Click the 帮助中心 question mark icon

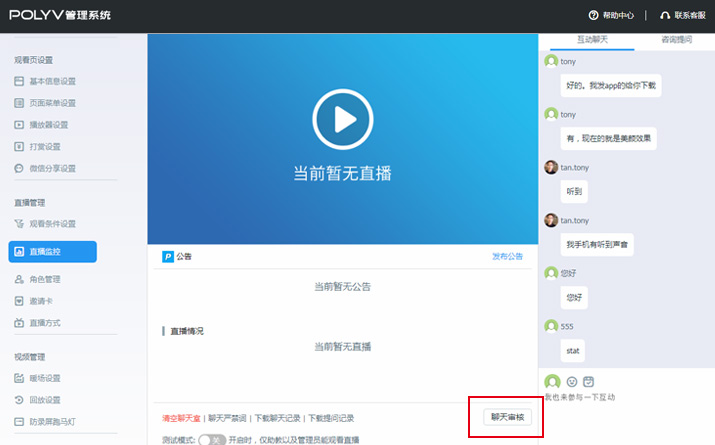594,15
